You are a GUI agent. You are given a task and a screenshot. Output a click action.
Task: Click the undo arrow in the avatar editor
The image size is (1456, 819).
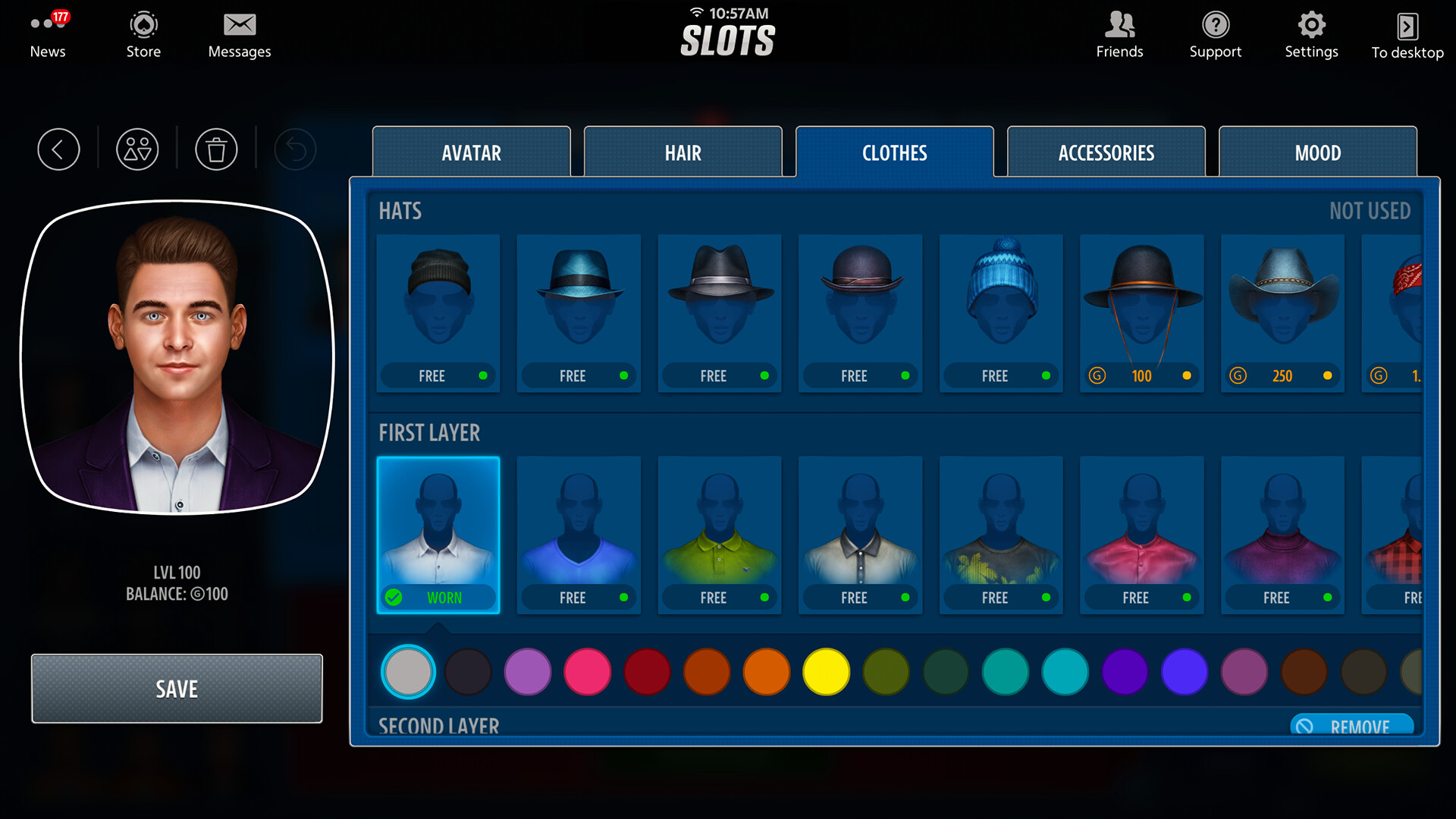point(295,149)
